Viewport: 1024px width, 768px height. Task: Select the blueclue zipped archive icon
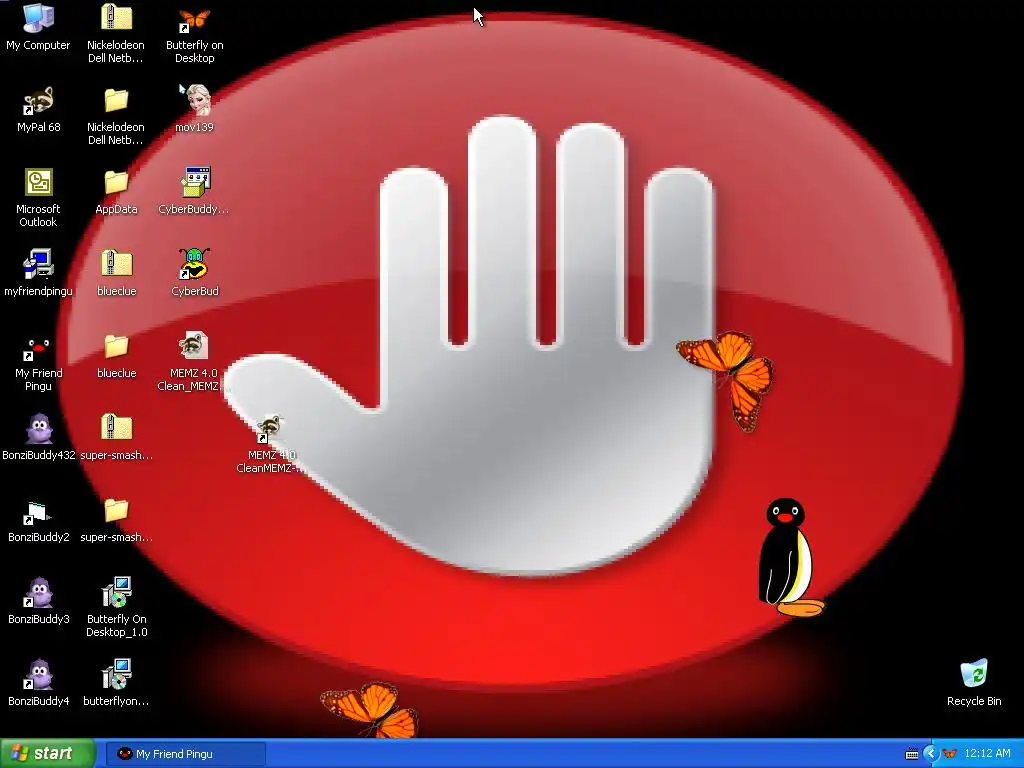116,273
